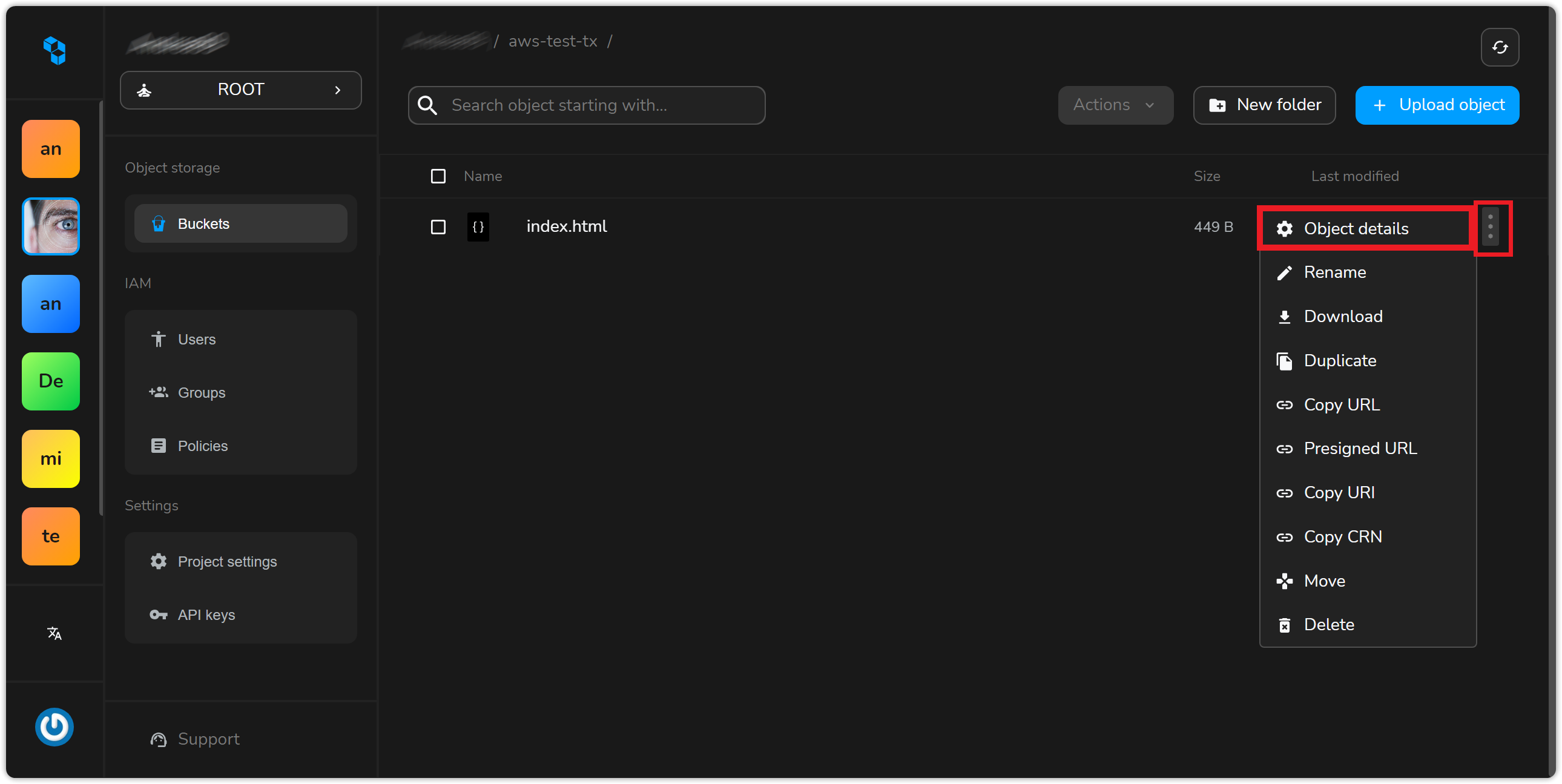Choose Copy URL menu entry
This screenshot has width=1562, height=784.
(1367, 404)
